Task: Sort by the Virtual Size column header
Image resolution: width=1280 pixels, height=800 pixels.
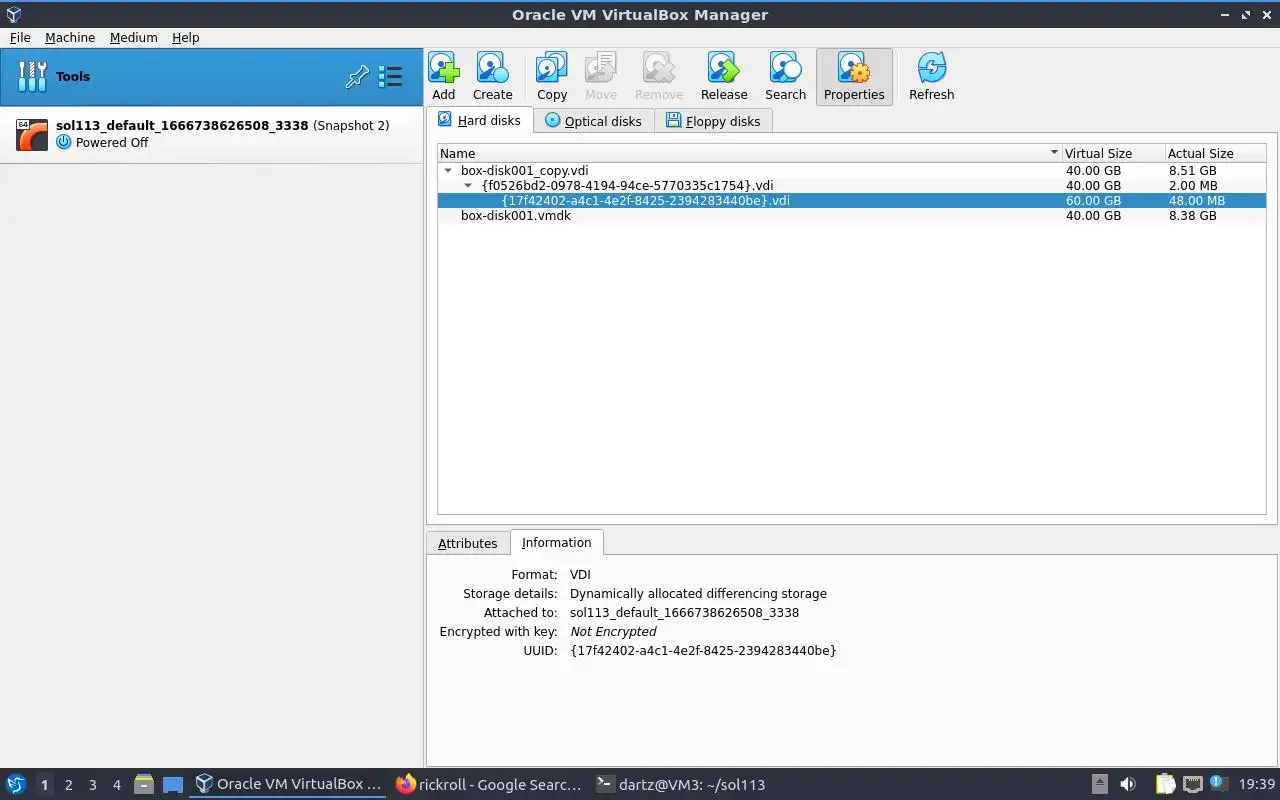Action: click(1113, 153)
